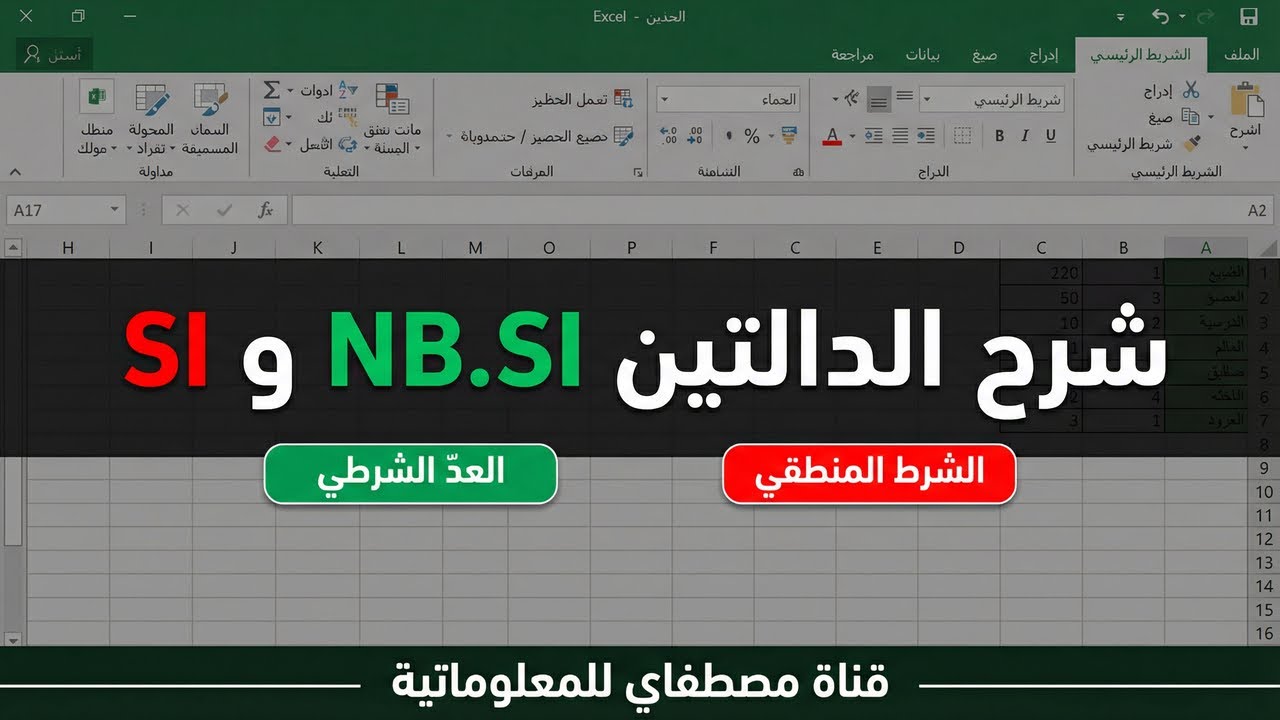This screenshot has height=720, width=1280.
Task: Click the large cell styles icon above مانت تنفق
Action: [392, 99]
